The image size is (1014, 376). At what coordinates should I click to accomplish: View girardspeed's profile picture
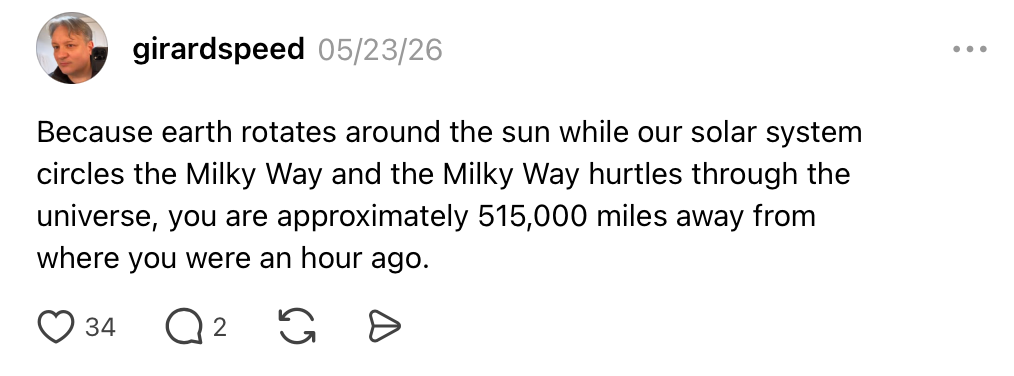(72, 49)
